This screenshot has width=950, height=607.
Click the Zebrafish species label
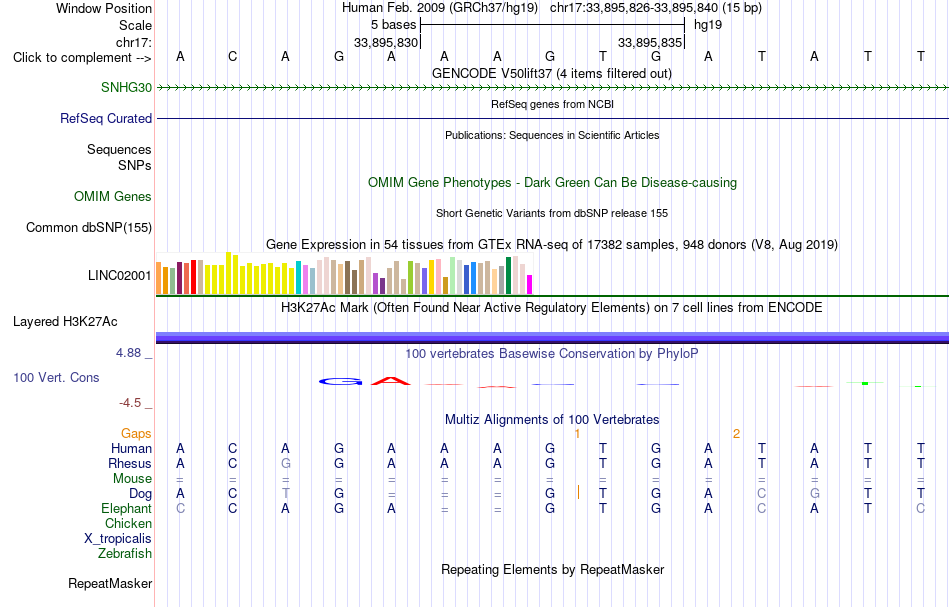point(125,553)
